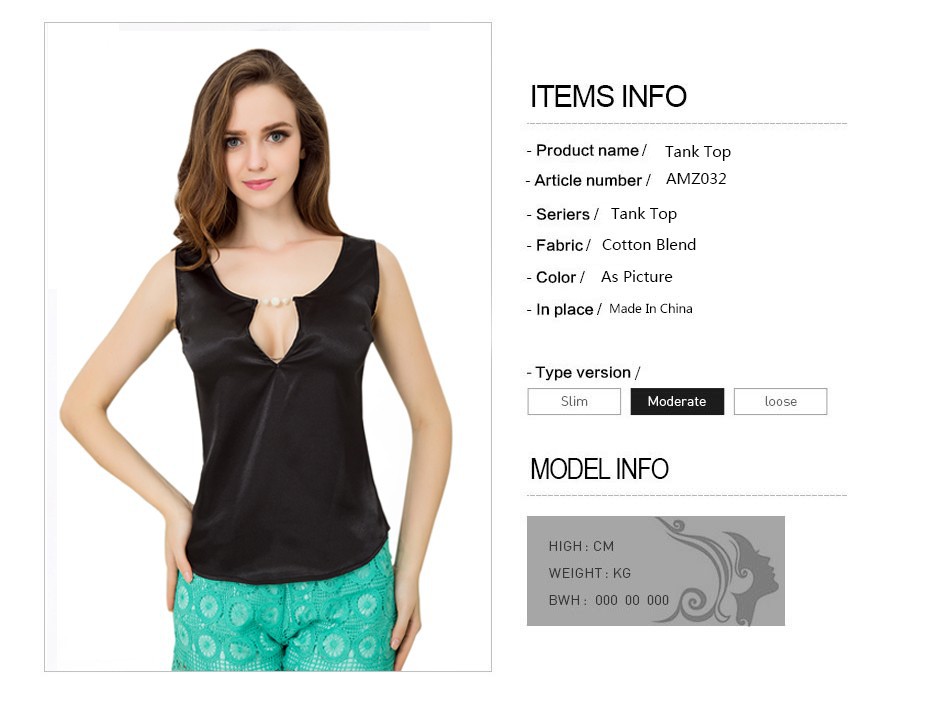This screenshot has height=701, width=950.
Task: Click the BWH 000 00 000 field
Action: [608, 600]
